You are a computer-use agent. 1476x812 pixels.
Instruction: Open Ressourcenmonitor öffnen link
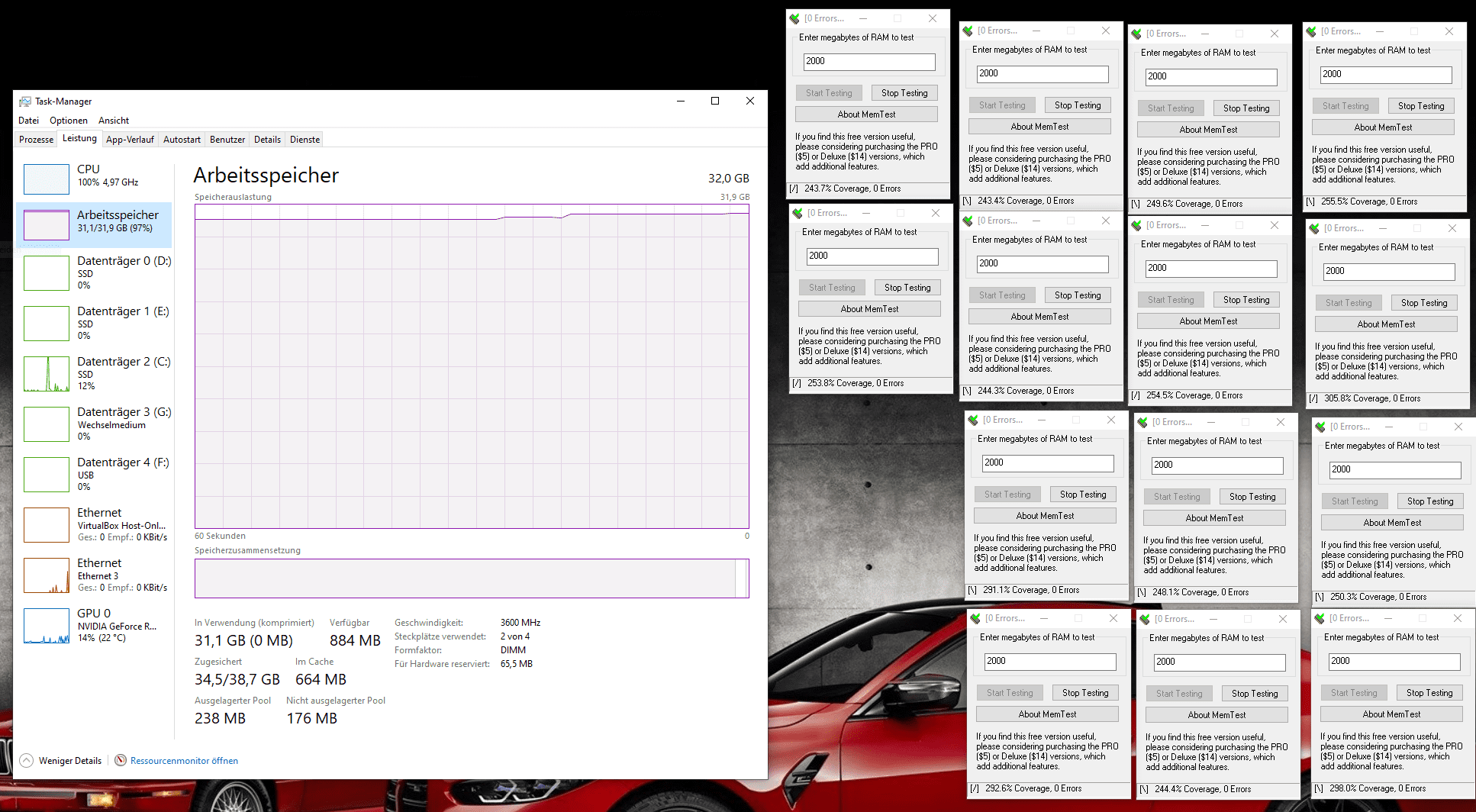[184, 761]
